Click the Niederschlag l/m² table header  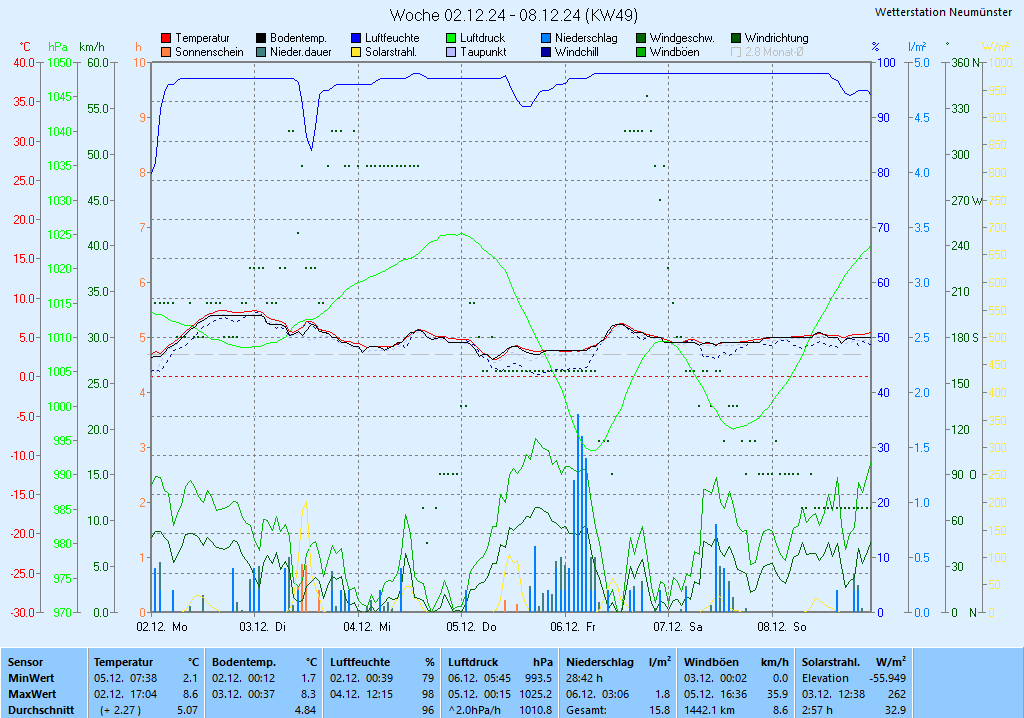coord(618,662)
